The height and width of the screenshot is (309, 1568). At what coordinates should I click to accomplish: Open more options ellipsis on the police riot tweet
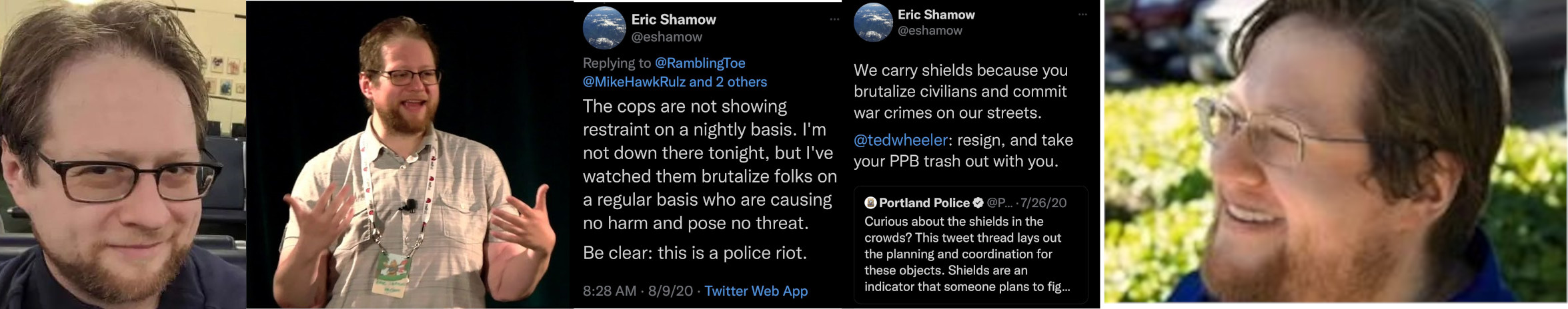834,19
